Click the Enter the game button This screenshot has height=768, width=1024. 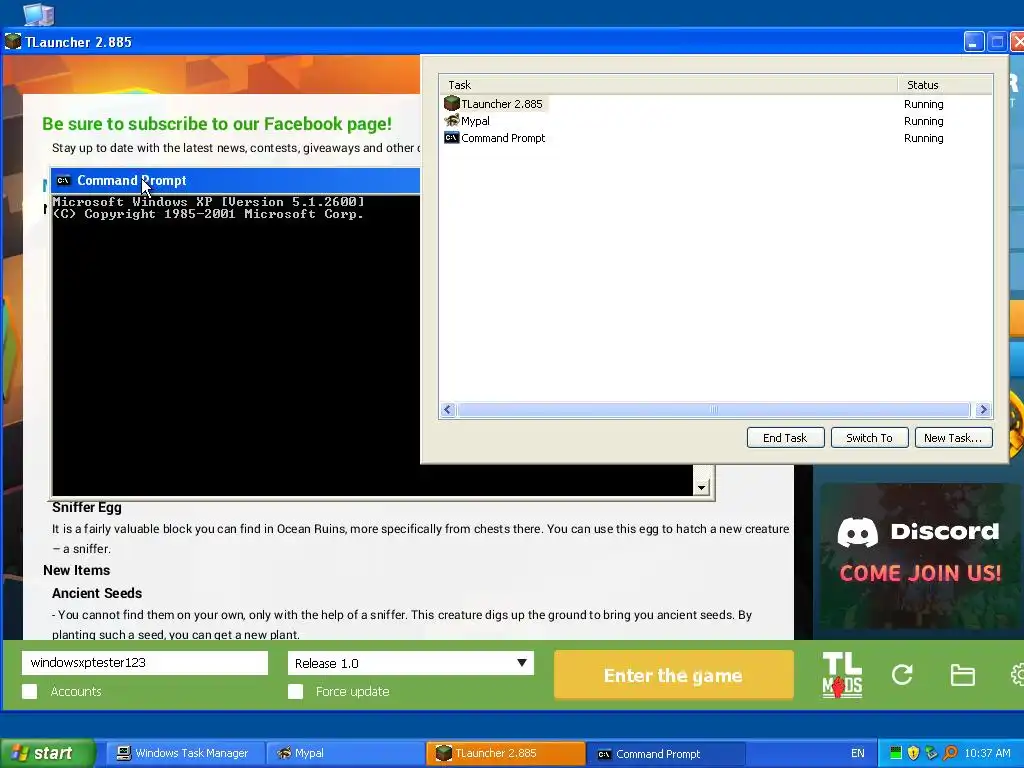[673, 675]
